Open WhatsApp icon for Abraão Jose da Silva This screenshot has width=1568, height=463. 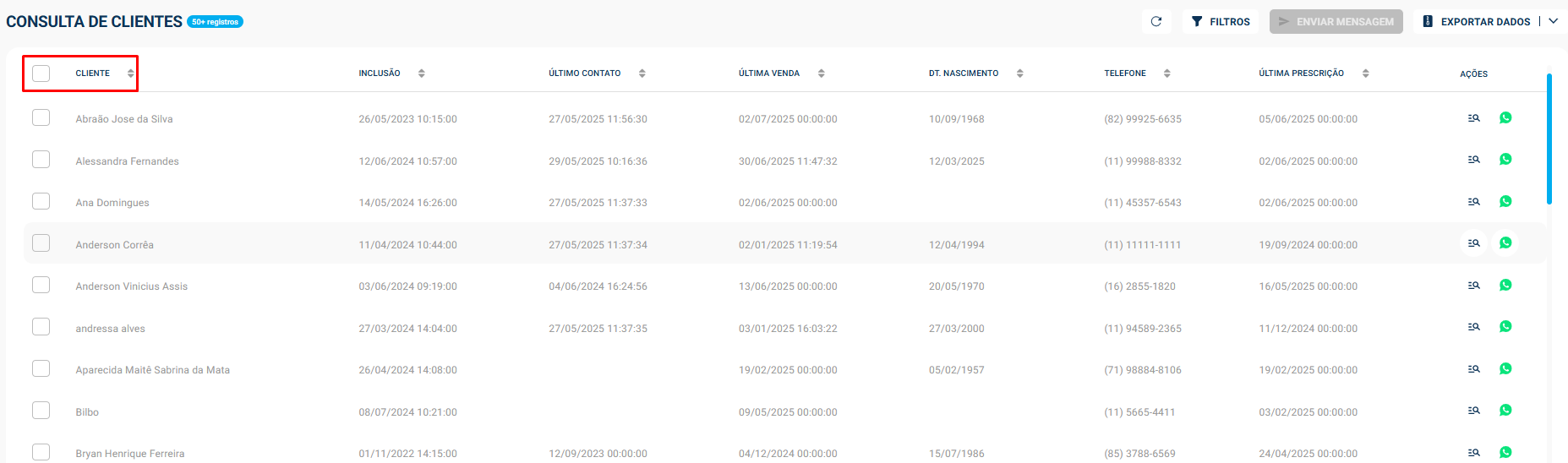pyautogui.click(x=1505, y=117)
